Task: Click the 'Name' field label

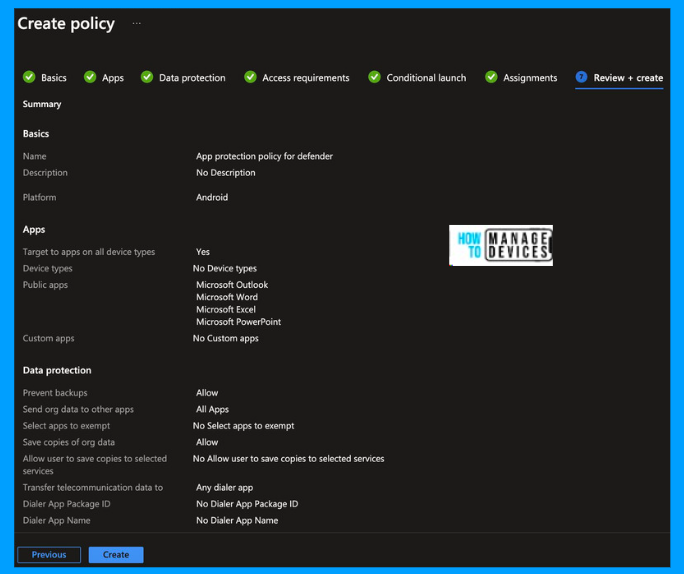Action: (34, 156)
